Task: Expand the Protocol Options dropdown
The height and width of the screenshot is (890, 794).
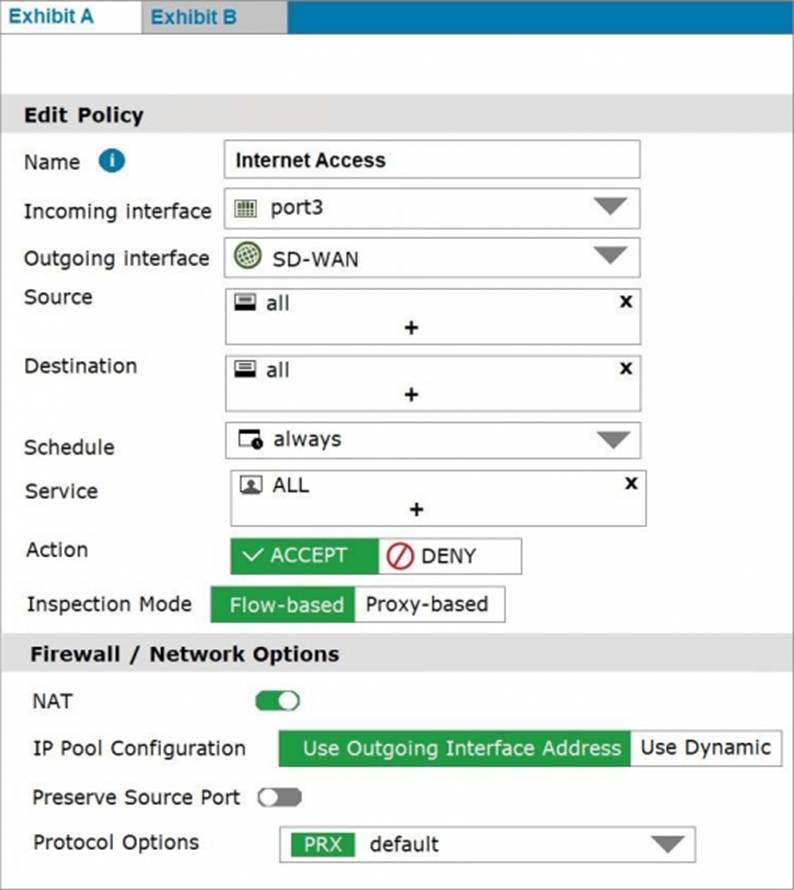Action: click(667, 844)
